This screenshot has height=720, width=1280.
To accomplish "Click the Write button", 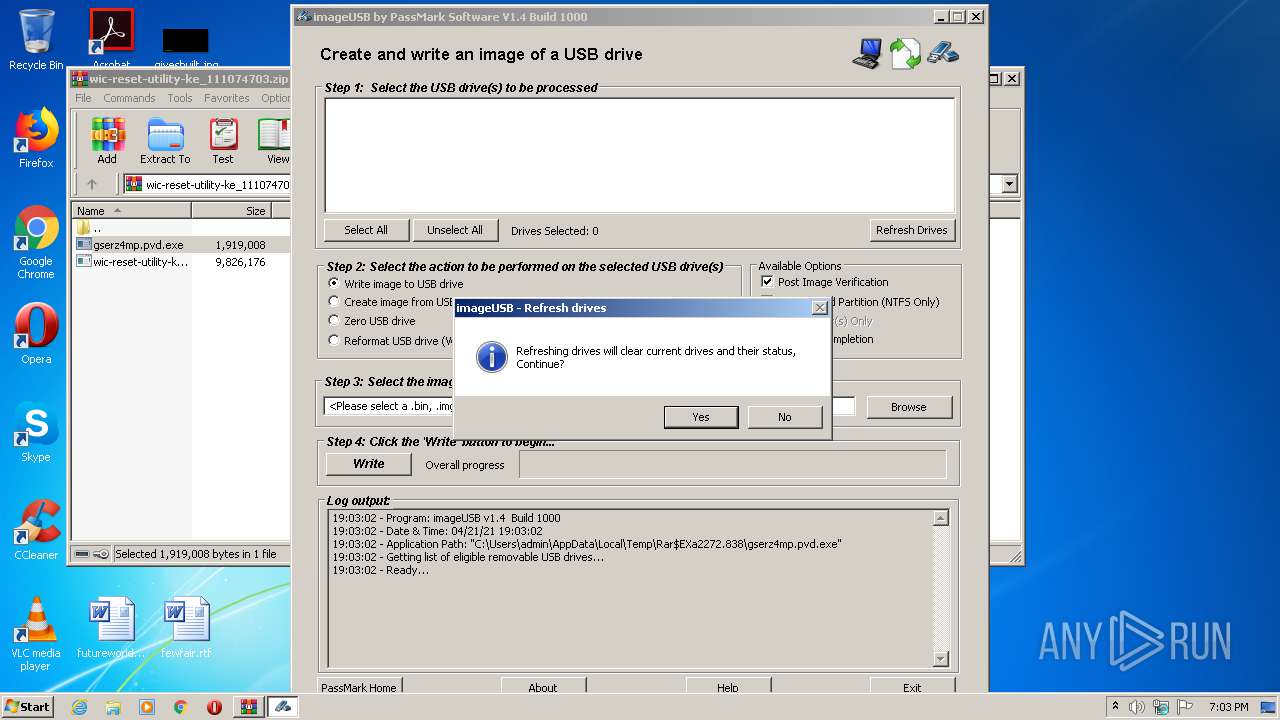I will coord(369,464).
